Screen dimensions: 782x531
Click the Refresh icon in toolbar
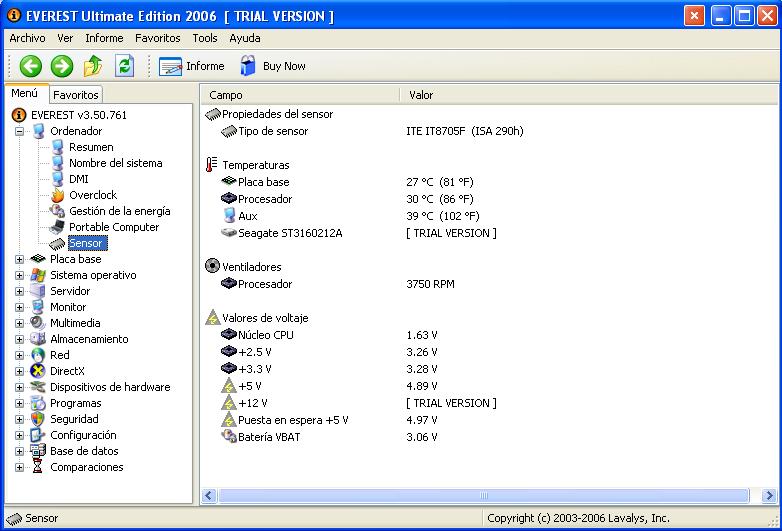124,66
